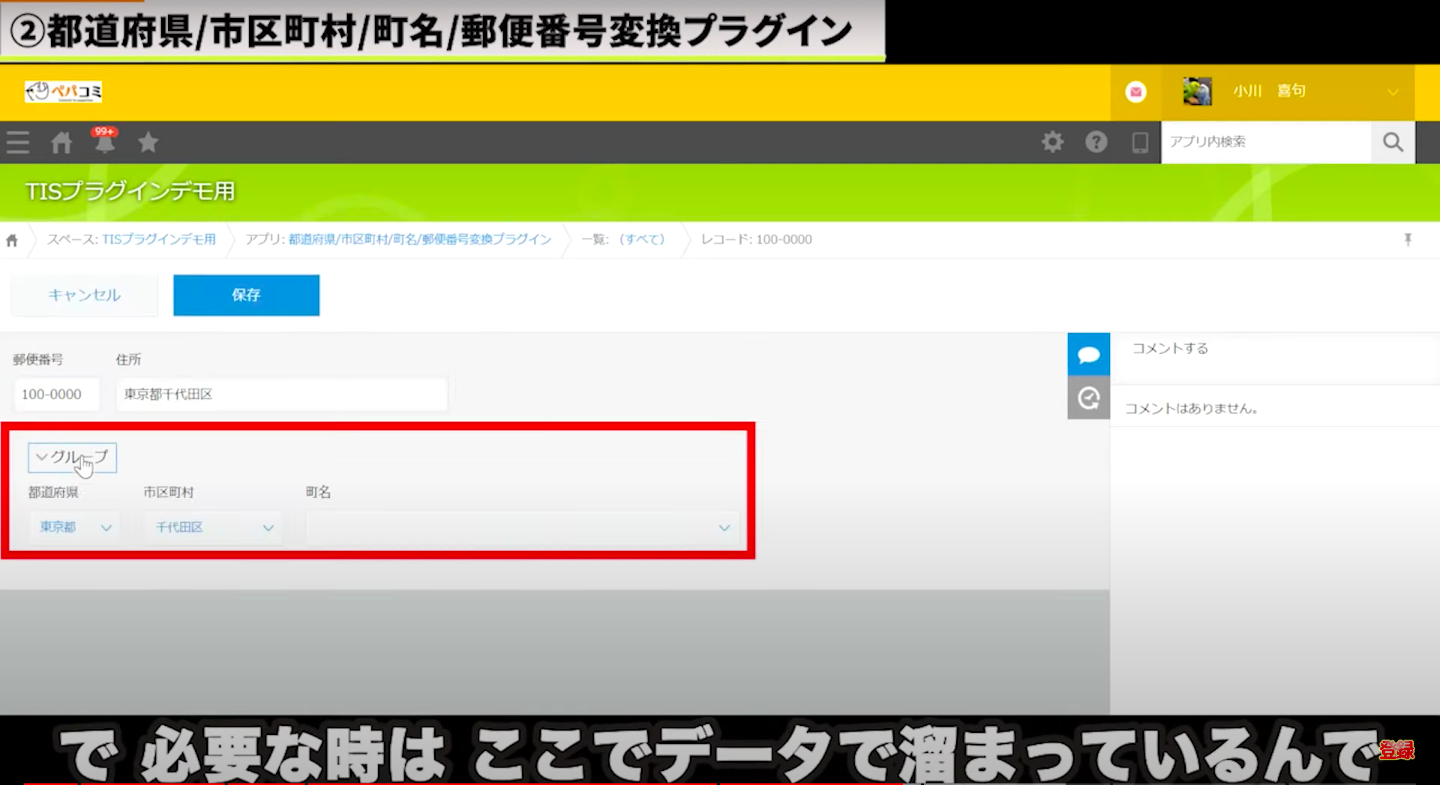Go to the kintone home icon

pyautogui.click(x=62, y=143)
